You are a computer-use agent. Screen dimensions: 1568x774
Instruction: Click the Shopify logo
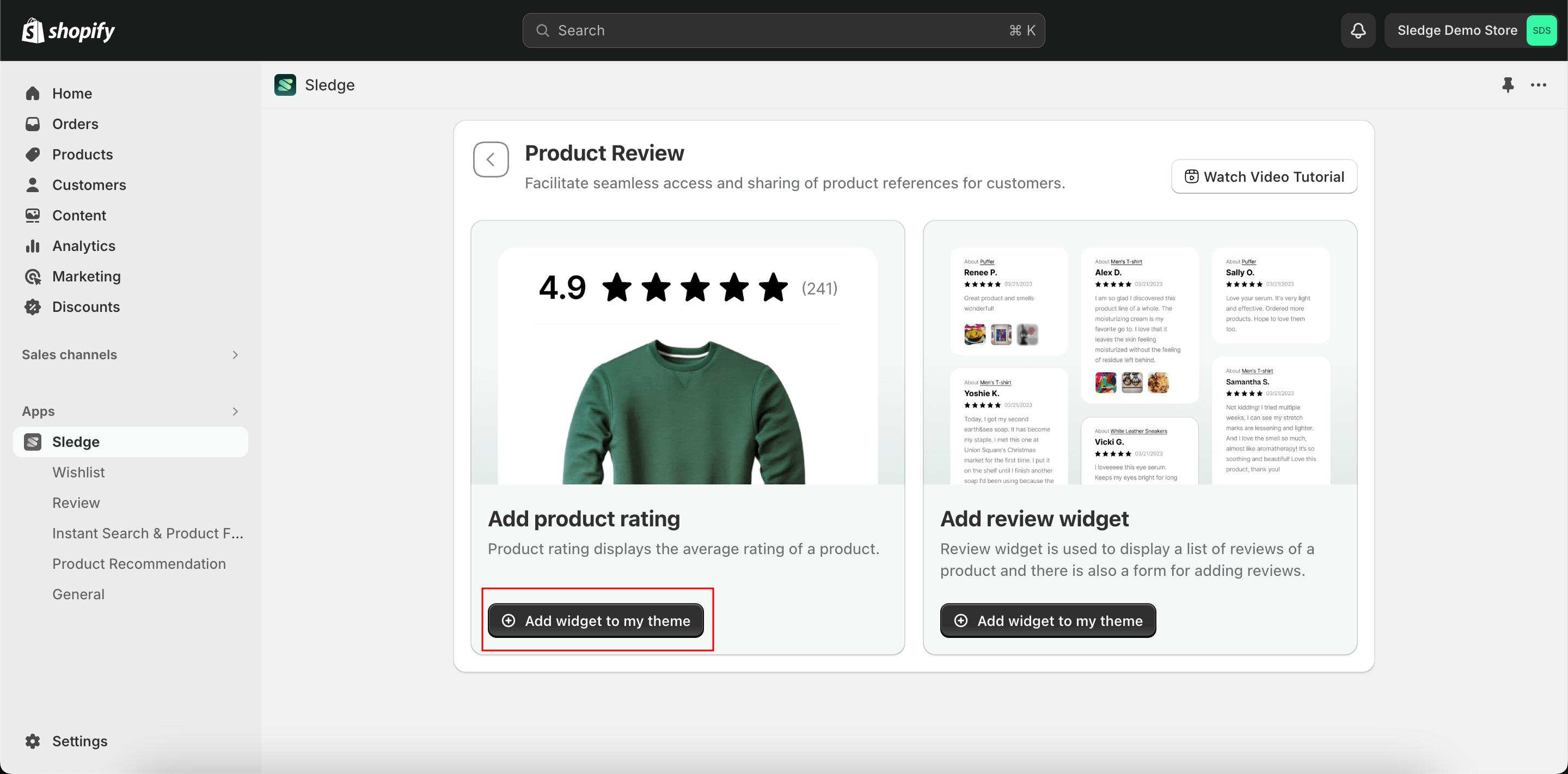click(68, 30)
